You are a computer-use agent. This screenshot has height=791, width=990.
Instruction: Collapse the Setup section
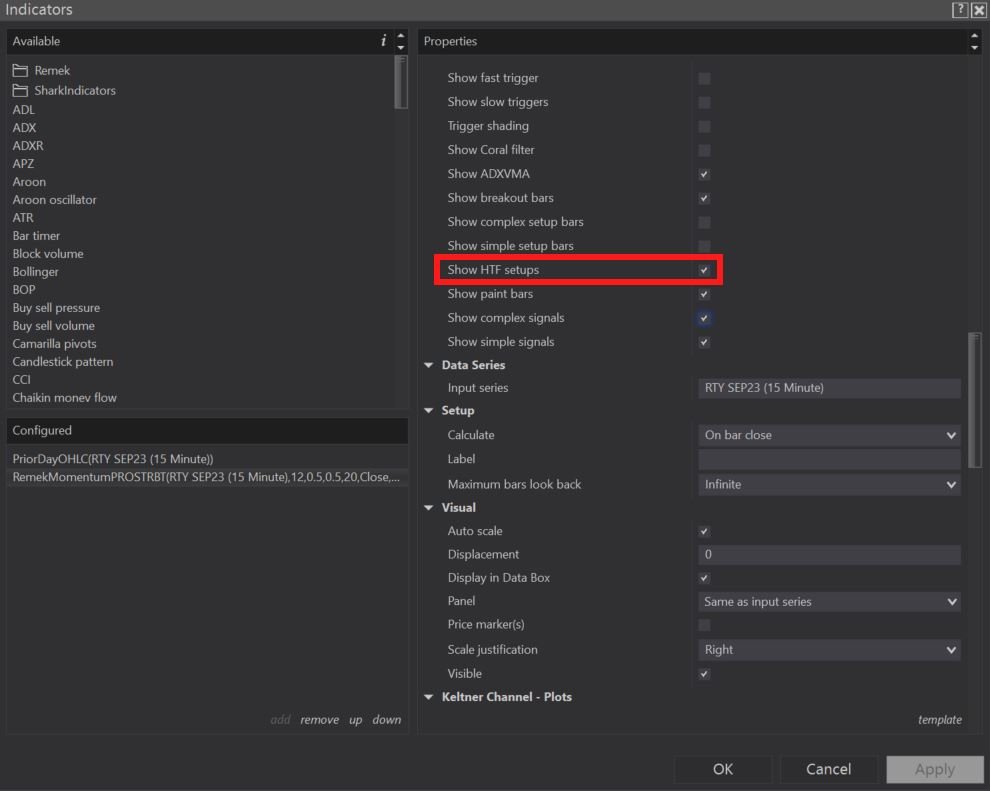pyautogui.click(x=429, y=410)
